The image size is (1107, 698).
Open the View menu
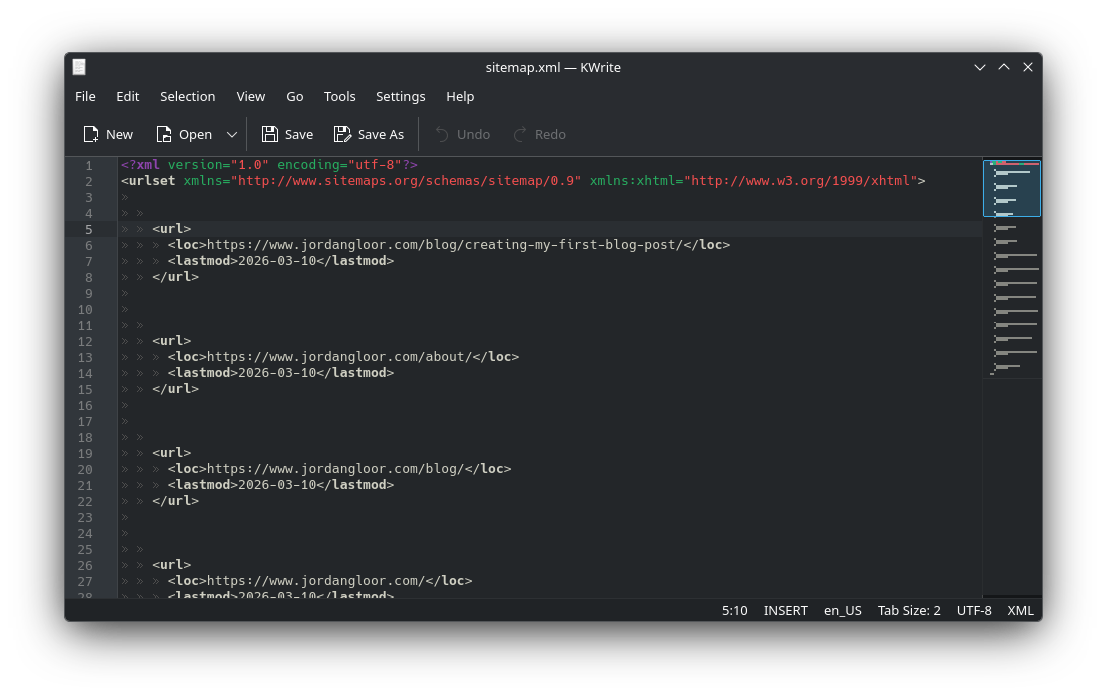coord(251,97)
